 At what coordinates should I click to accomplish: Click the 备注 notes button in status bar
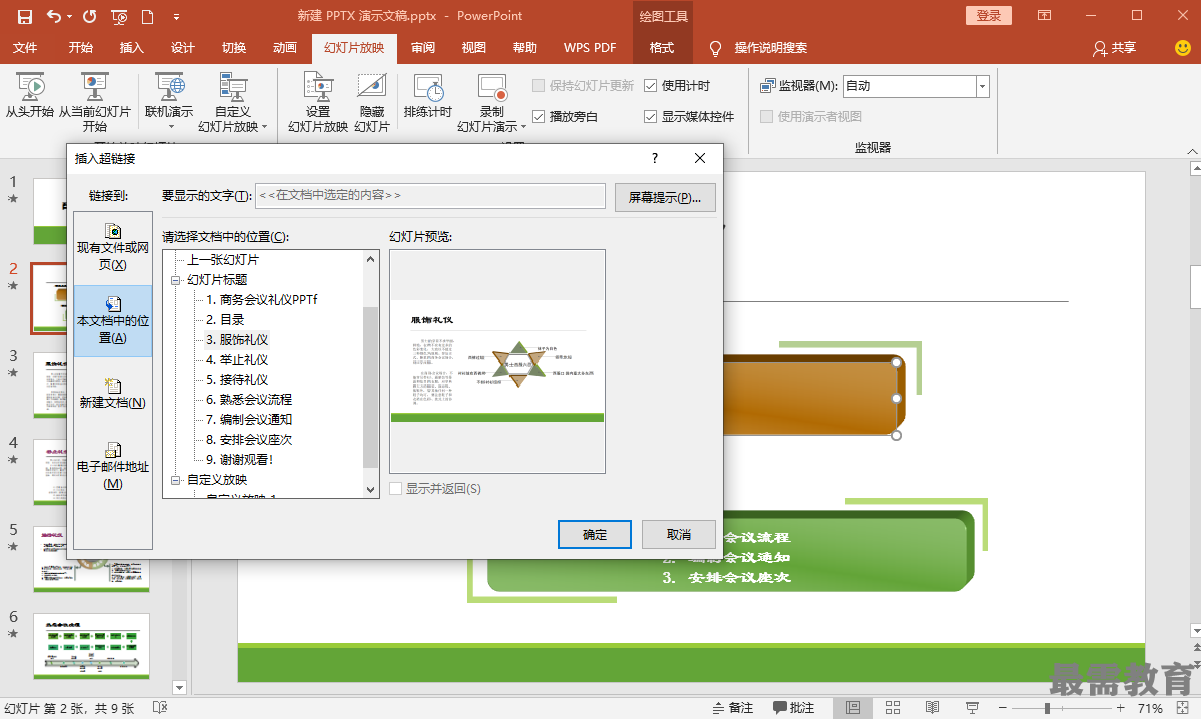[732, 708]
